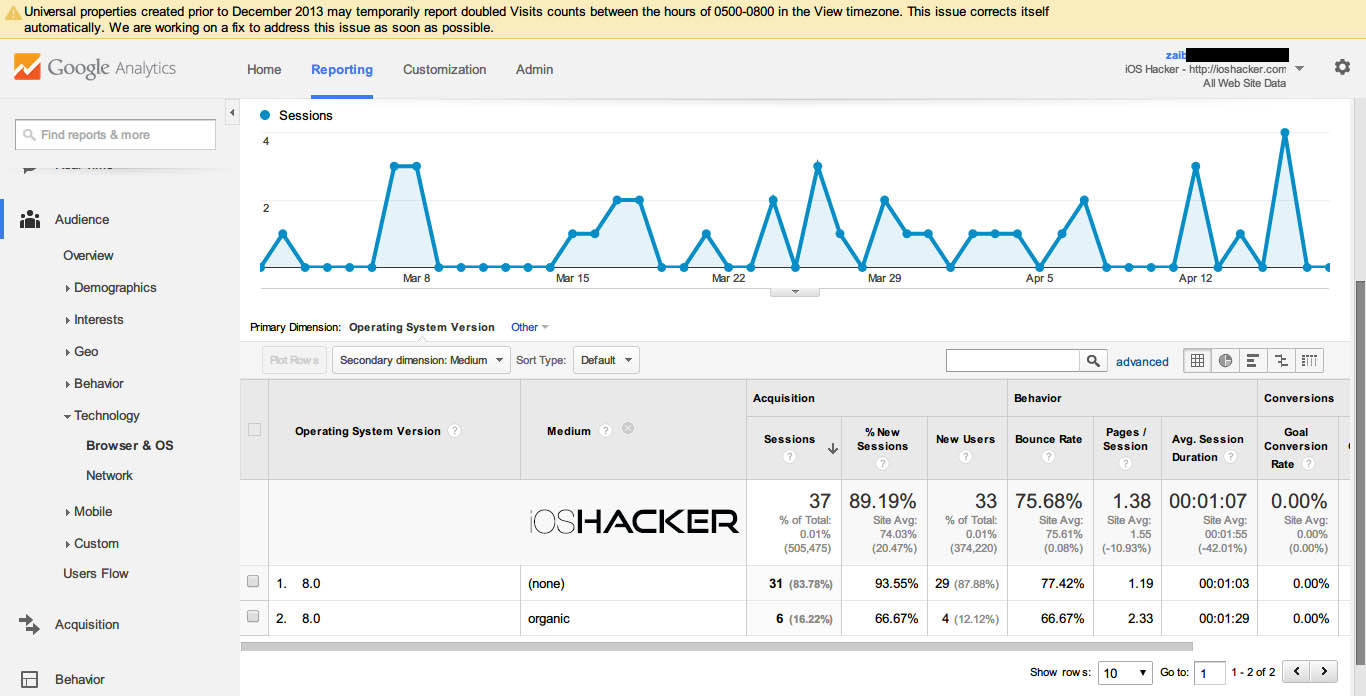Check row 2 organic medium checkbox

coord(253,617)
